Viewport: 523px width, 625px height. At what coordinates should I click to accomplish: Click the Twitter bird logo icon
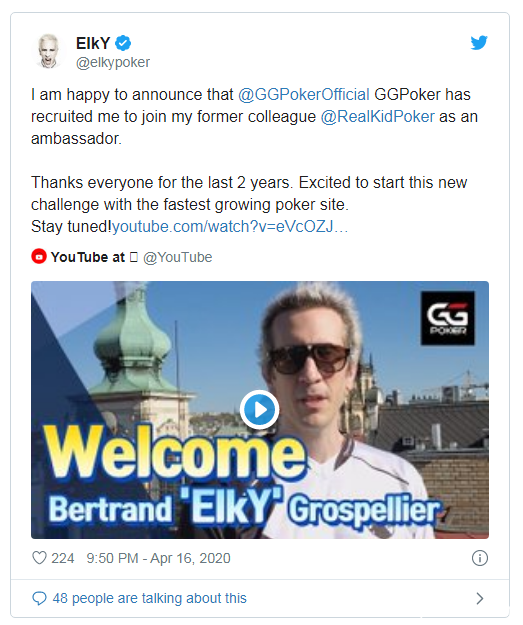point(479,43)
